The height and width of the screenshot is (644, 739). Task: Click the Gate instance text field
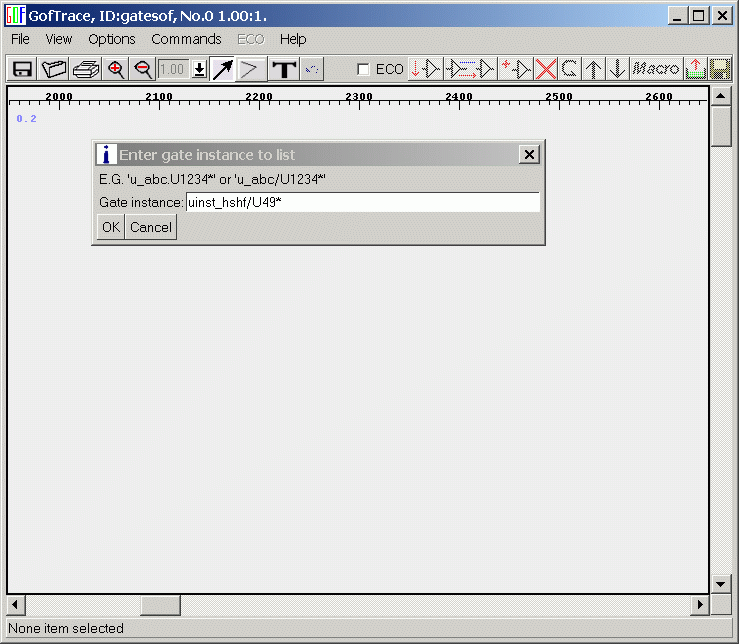[362, 202]
